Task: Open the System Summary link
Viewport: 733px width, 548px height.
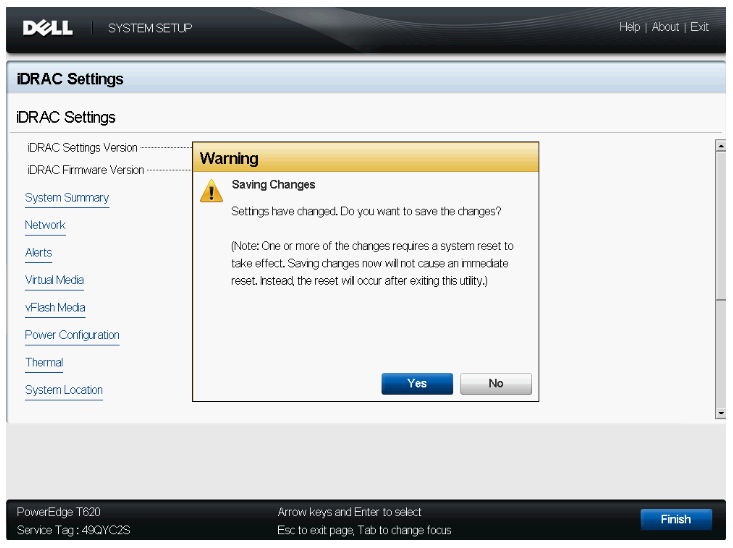Action: click(67, 198)
